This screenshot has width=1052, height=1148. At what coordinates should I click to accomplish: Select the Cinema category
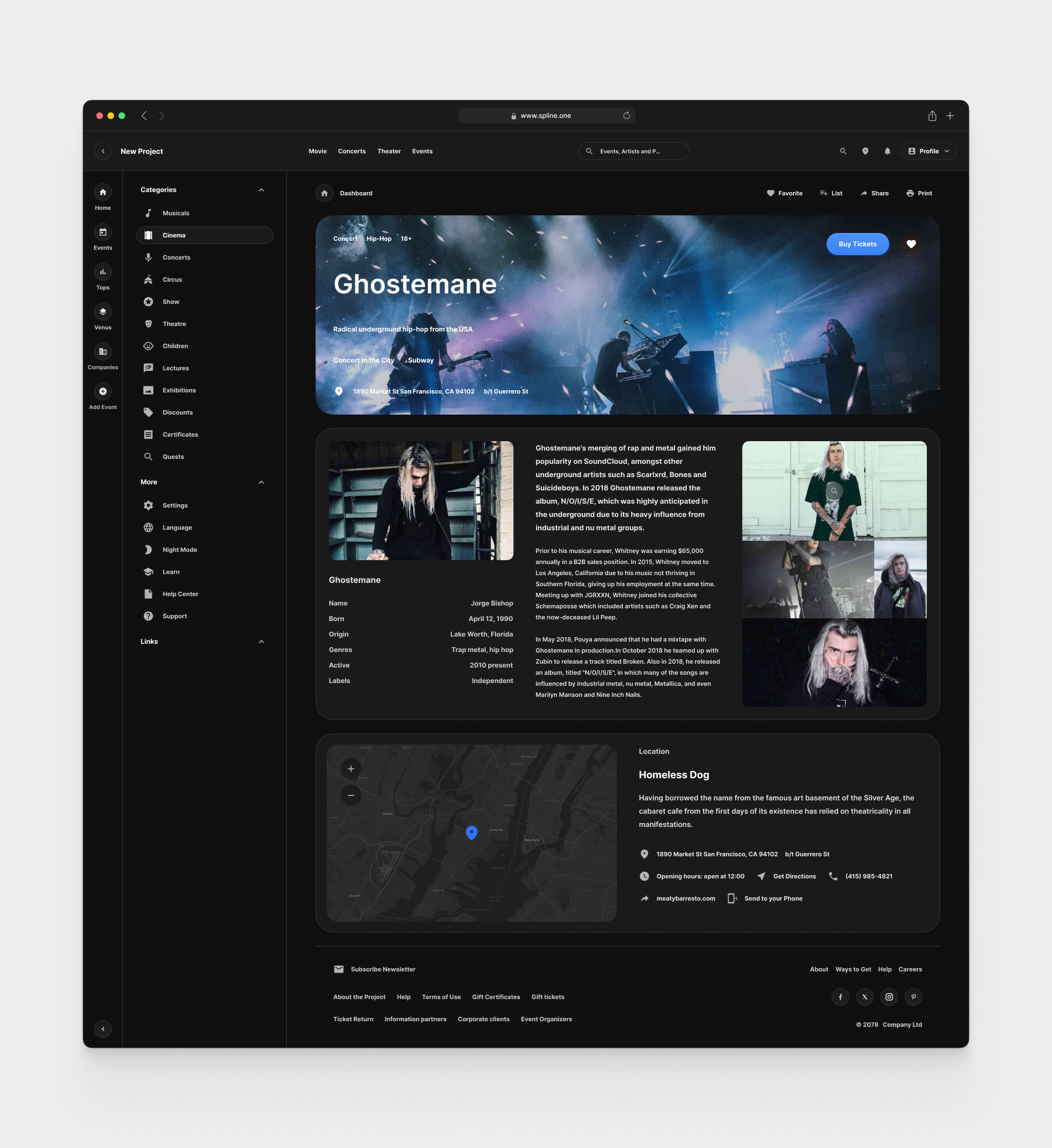click(x=204, y=236)
